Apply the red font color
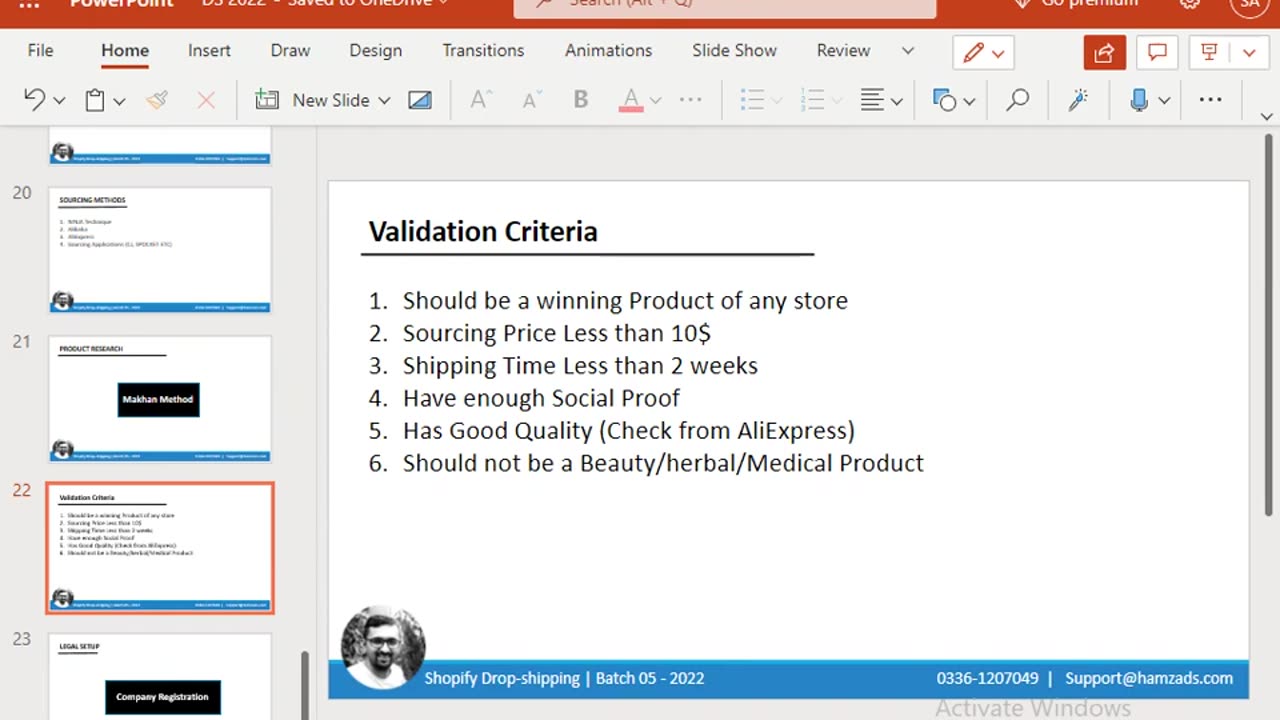Image resolution: width=1280 pixels, height=720 pixels. pos(631,100)
